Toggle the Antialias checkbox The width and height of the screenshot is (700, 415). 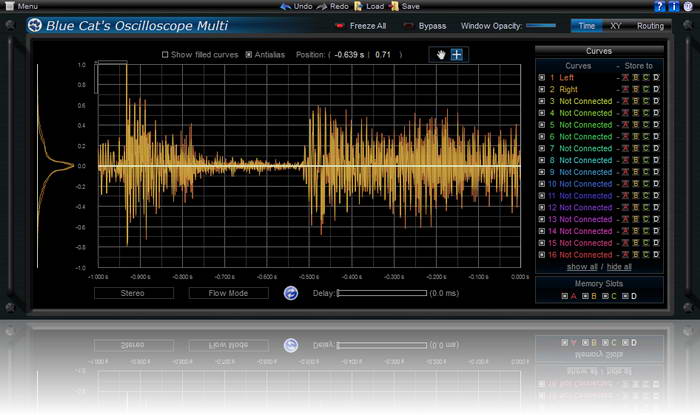point(249,55)
